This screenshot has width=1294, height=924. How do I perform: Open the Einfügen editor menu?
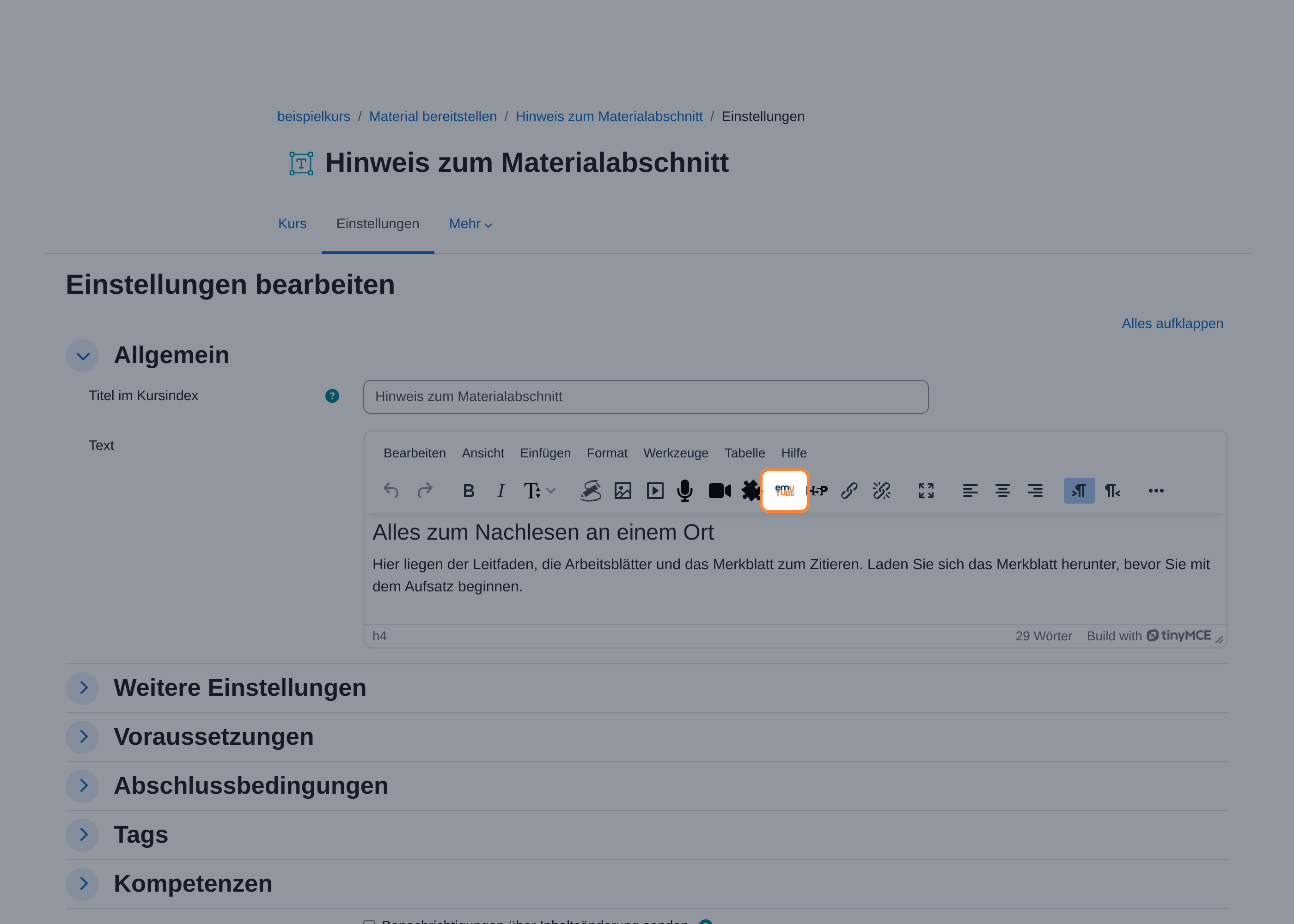pyautogui.click(x=545, y=453)
